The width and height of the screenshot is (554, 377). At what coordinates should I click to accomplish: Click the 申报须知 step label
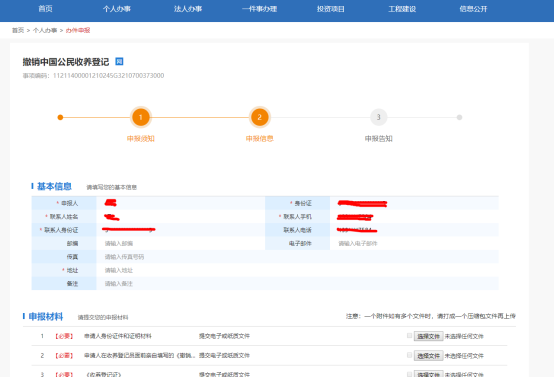[x=141, y=139]
